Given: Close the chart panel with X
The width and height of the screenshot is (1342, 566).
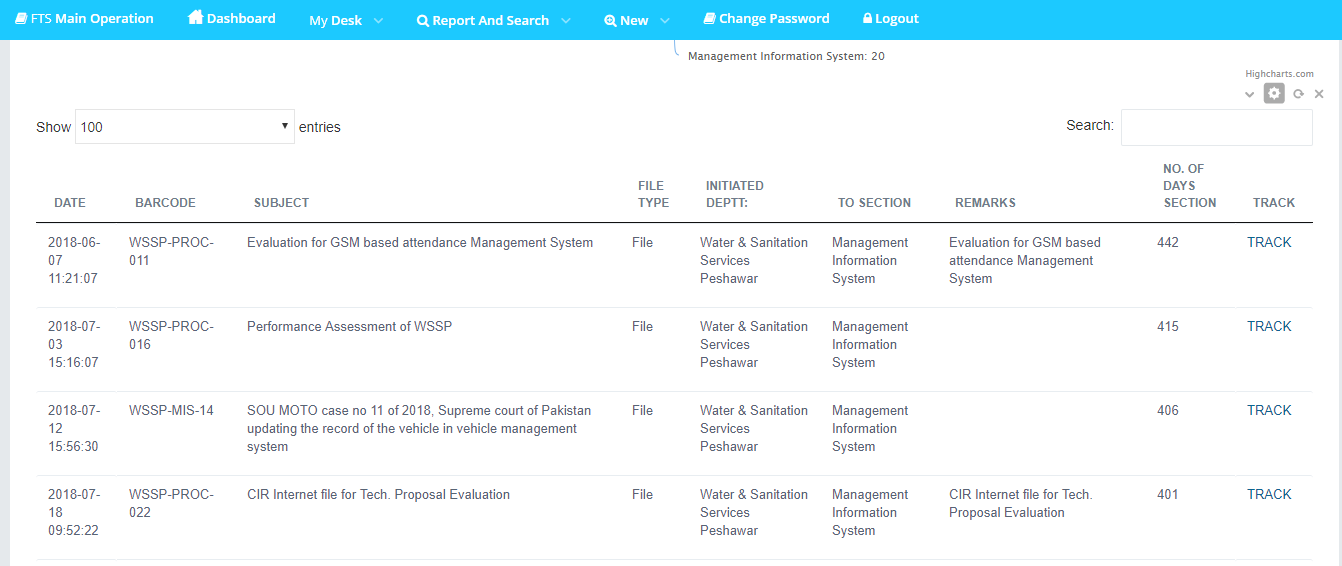Looking at the screenshot, I should pos(1319,94).
